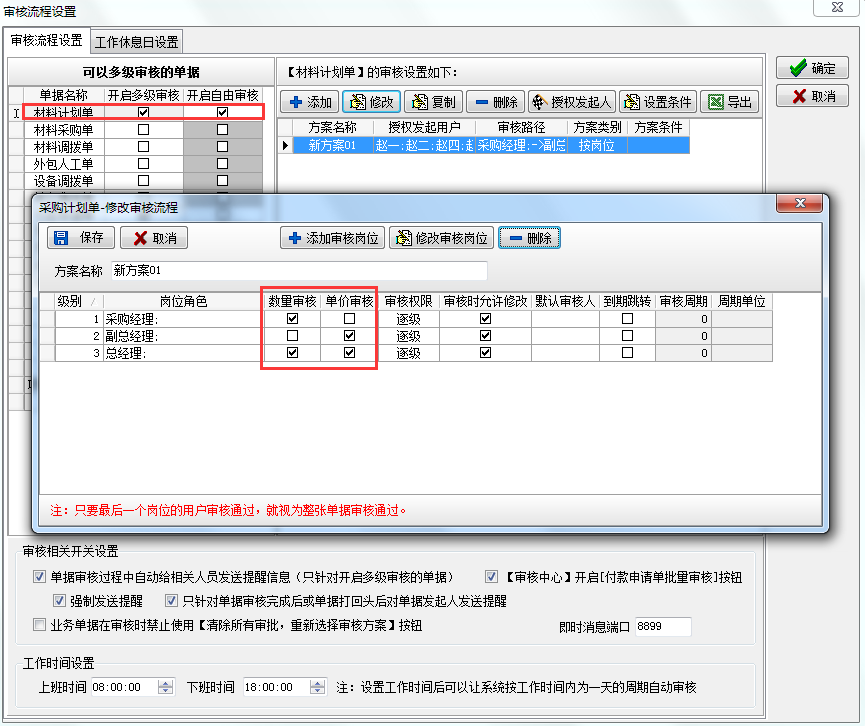Image resolution: width=865 pixels, height=726 pixels.
Task: Click the 授权发起人 authorize button
Action: click(x=570, y=102)
